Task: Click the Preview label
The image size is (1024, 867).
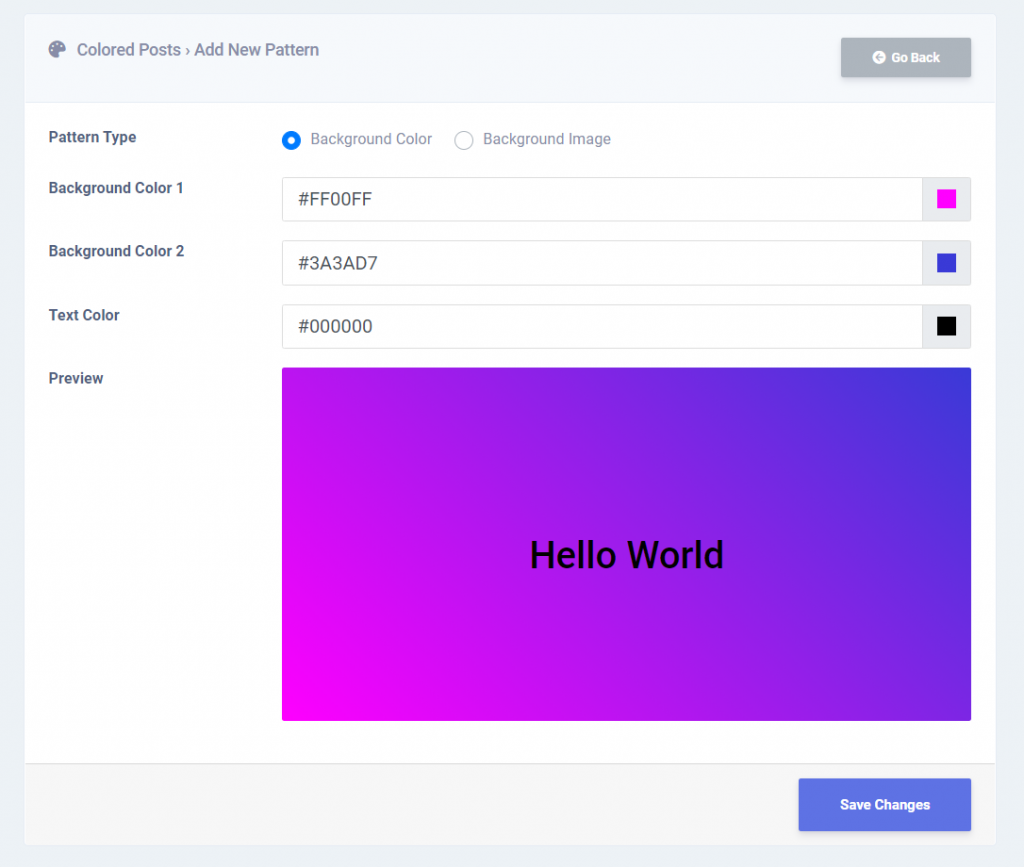Action: click(76, 379)
